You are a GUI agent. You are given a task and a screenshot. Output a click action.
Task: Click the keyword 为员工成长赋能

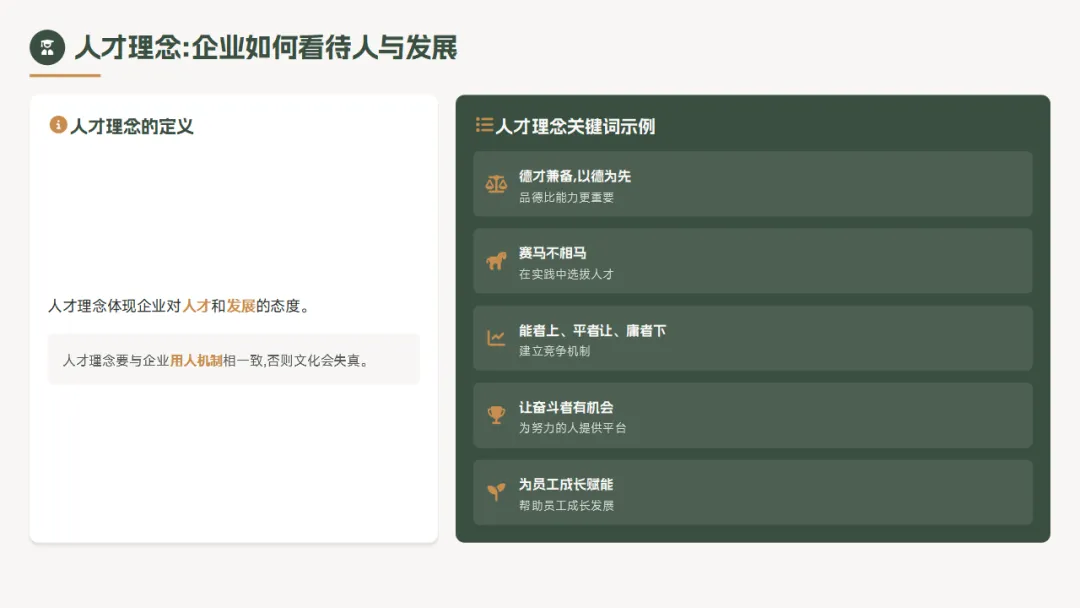[566, 485]
